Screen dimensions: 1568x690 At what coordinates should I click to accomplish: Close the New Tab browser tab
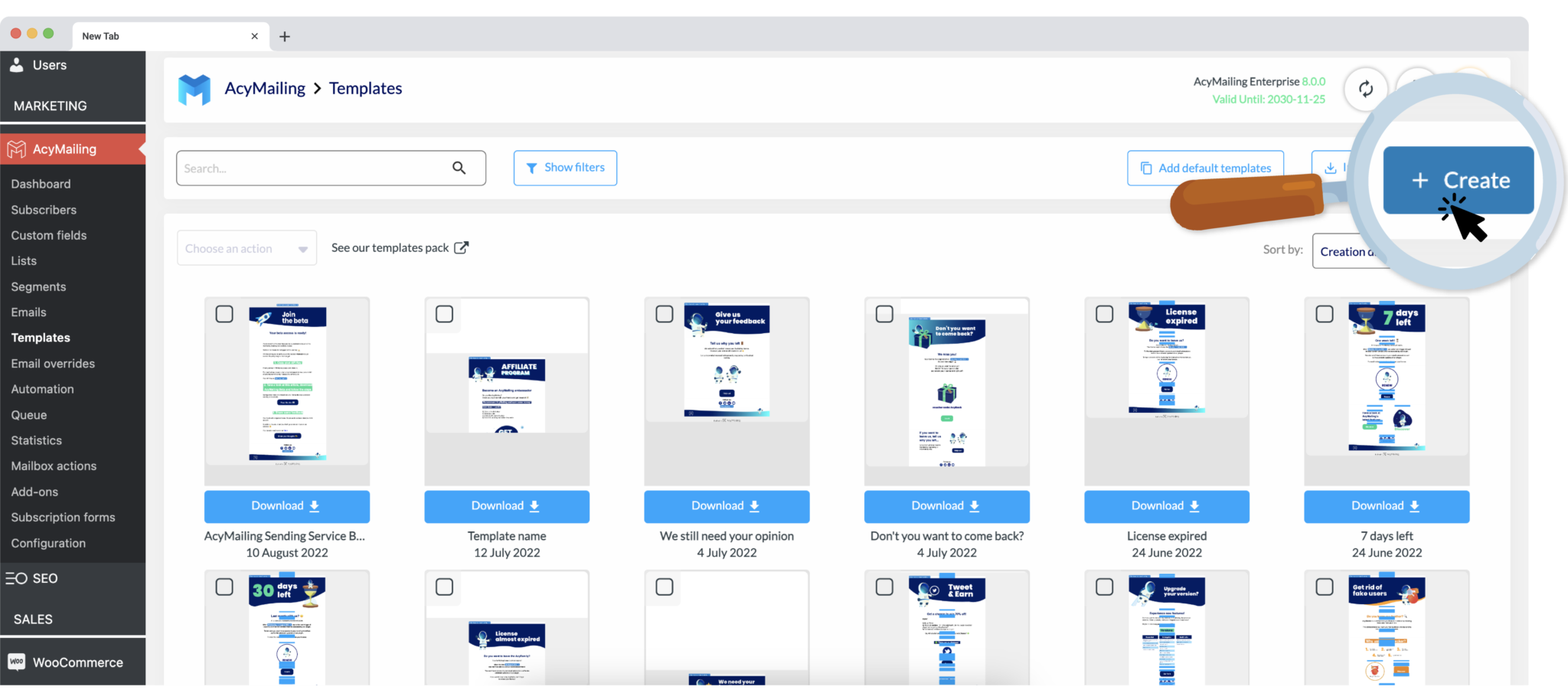[x=254, y=36]
